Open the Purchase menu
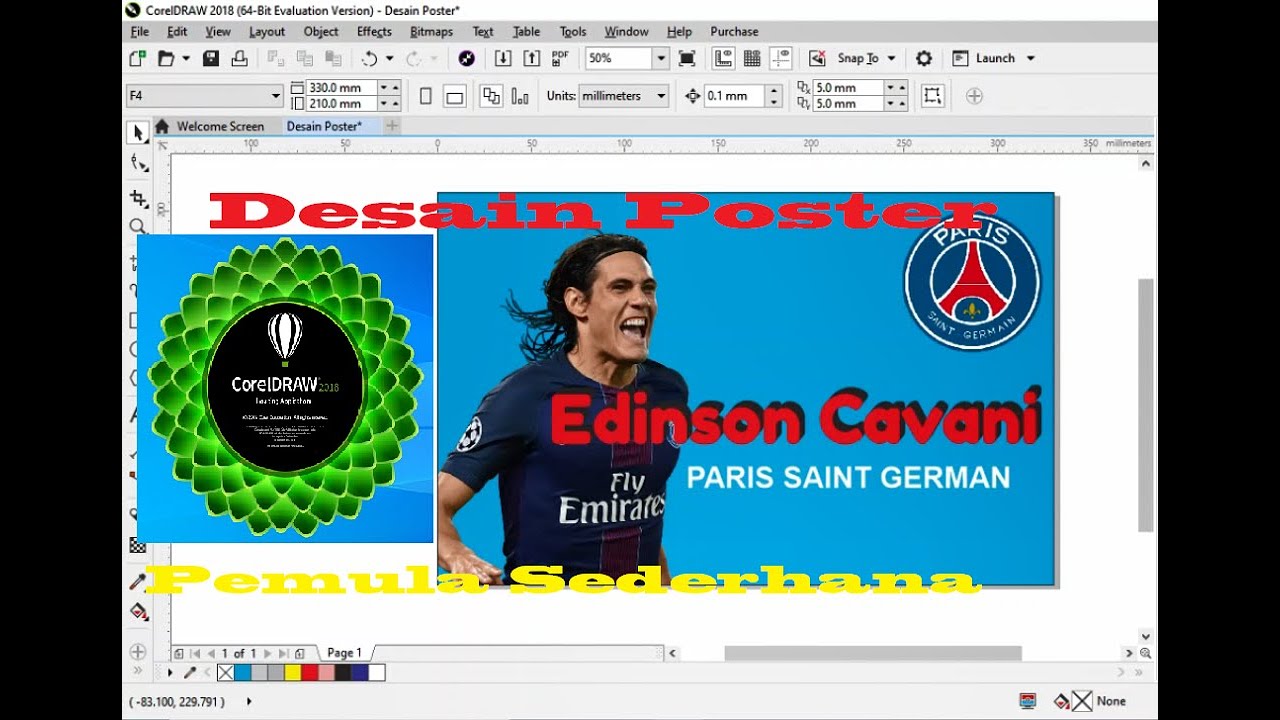Image resolution: width=1280 pixels, height=720 pixels. click(x=734, y=32)
